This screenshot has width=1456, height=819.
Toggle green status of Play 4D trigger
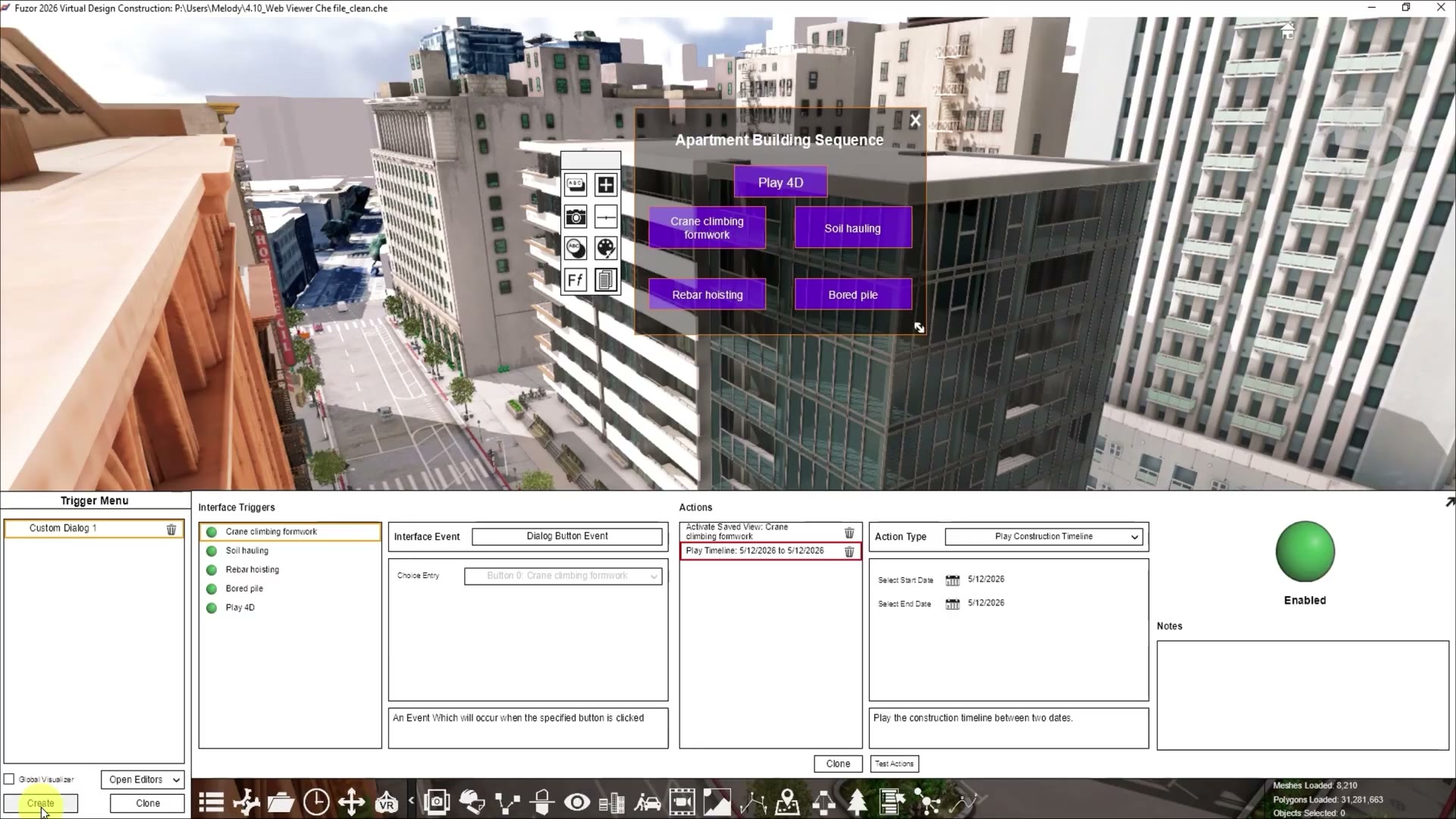pyautogui.click(x=212, y=608)
